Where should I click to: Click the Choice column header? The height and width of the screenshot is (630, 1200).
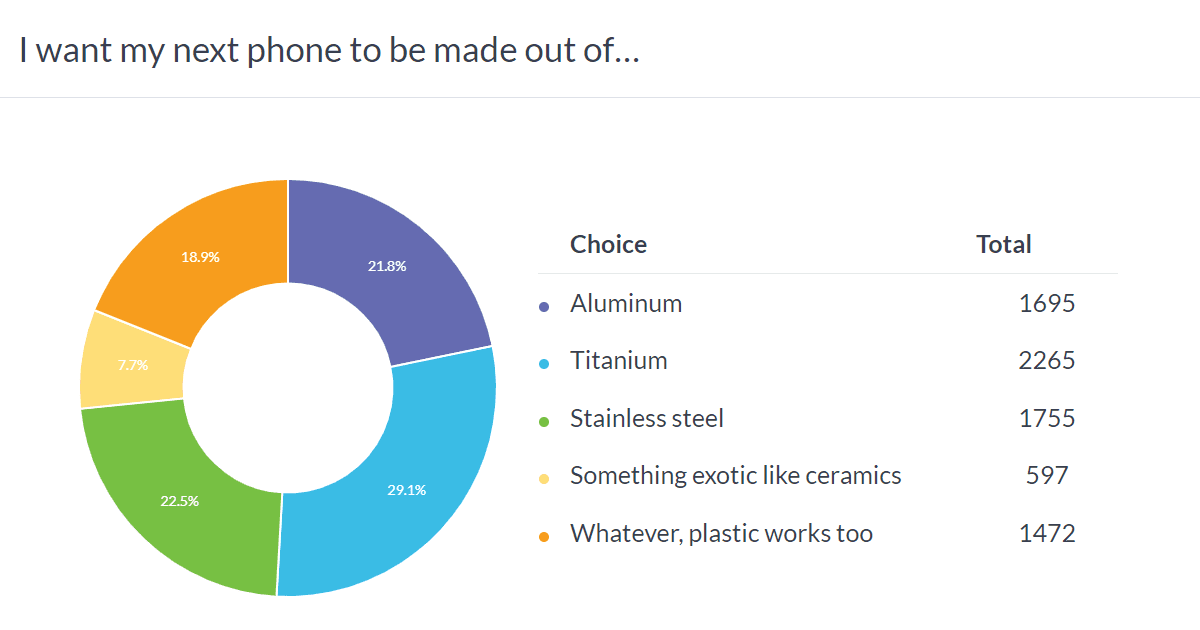click(608, 245)
